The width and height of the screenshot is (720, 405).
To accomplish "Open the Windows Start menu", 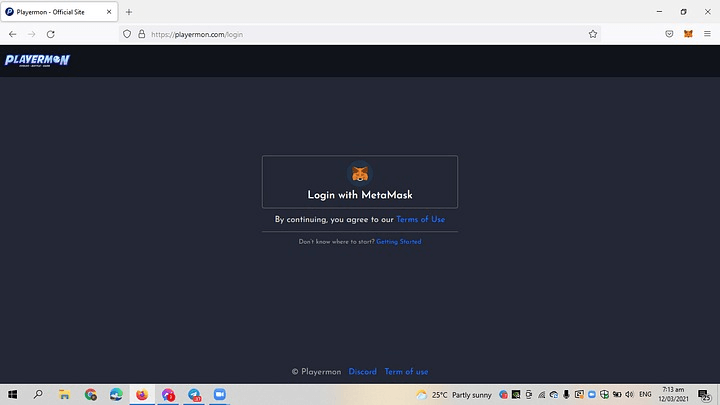I will click(x=13, y=394).
